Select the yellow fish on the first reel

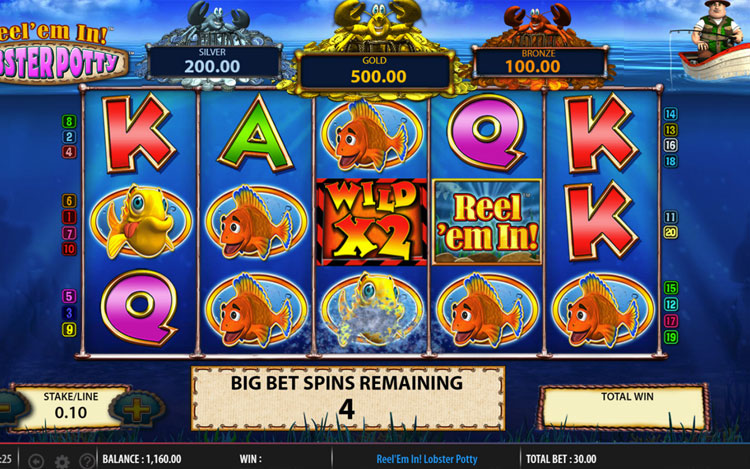tap(141, 221)
